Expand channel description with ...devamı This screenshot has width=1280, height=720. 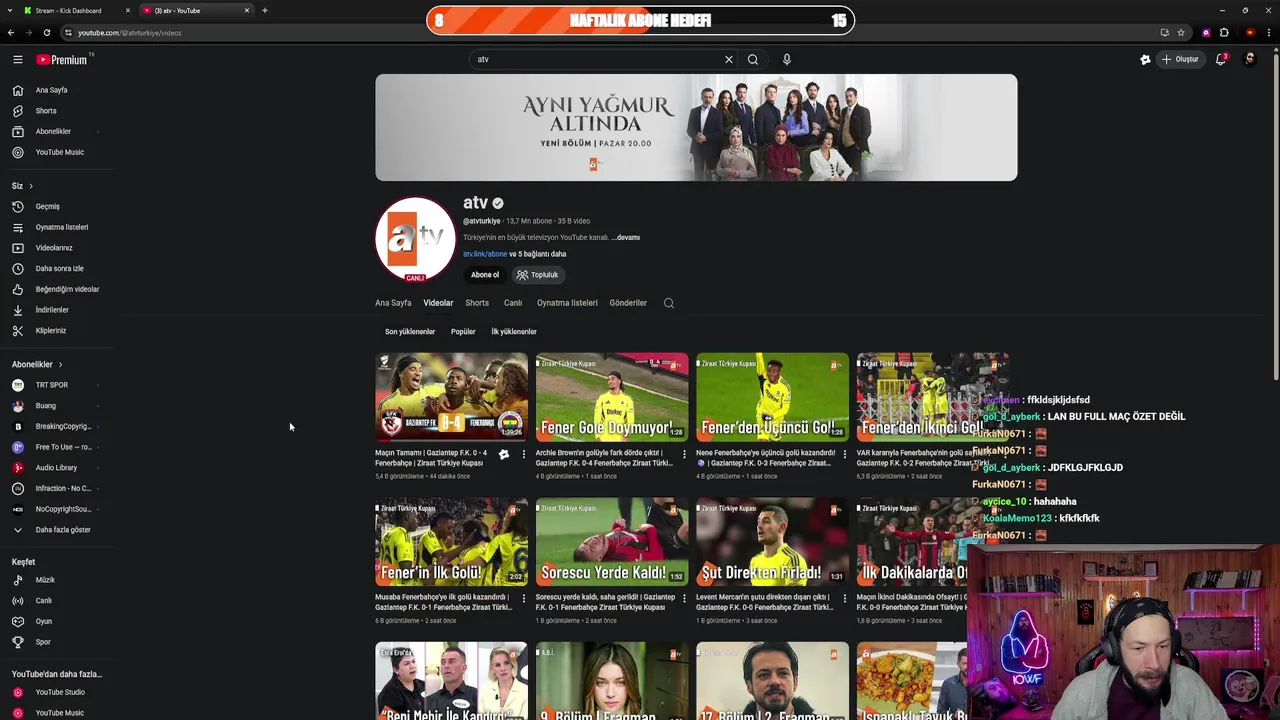(626, 238)
